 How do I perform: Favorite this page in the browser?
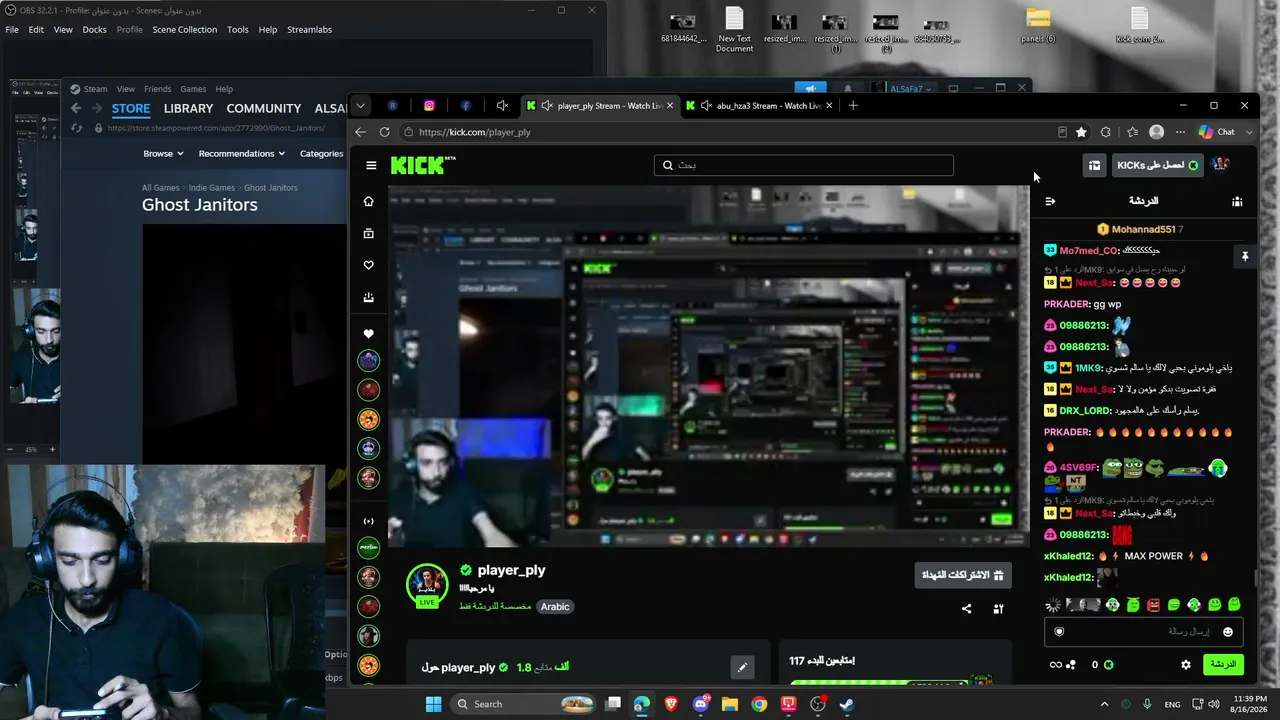(x=1081, y=132)
